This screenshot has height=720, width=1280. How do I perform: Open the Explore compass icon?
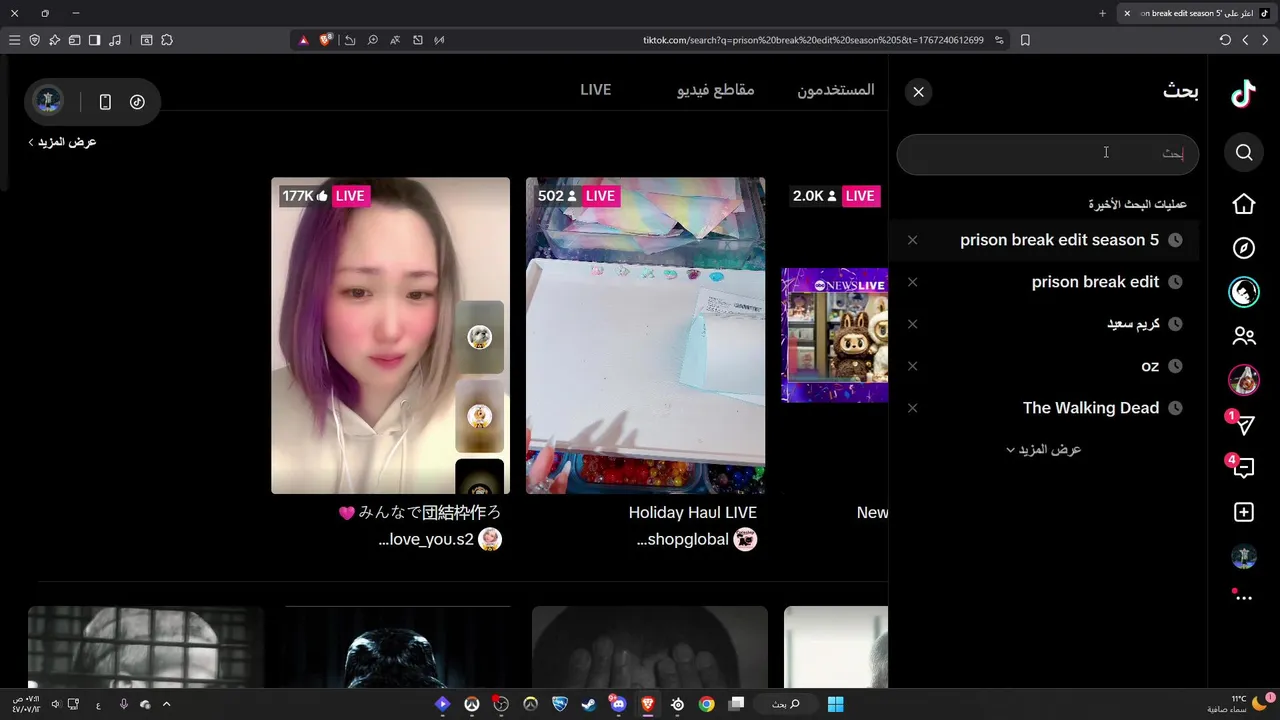[x=1244, y=248]
